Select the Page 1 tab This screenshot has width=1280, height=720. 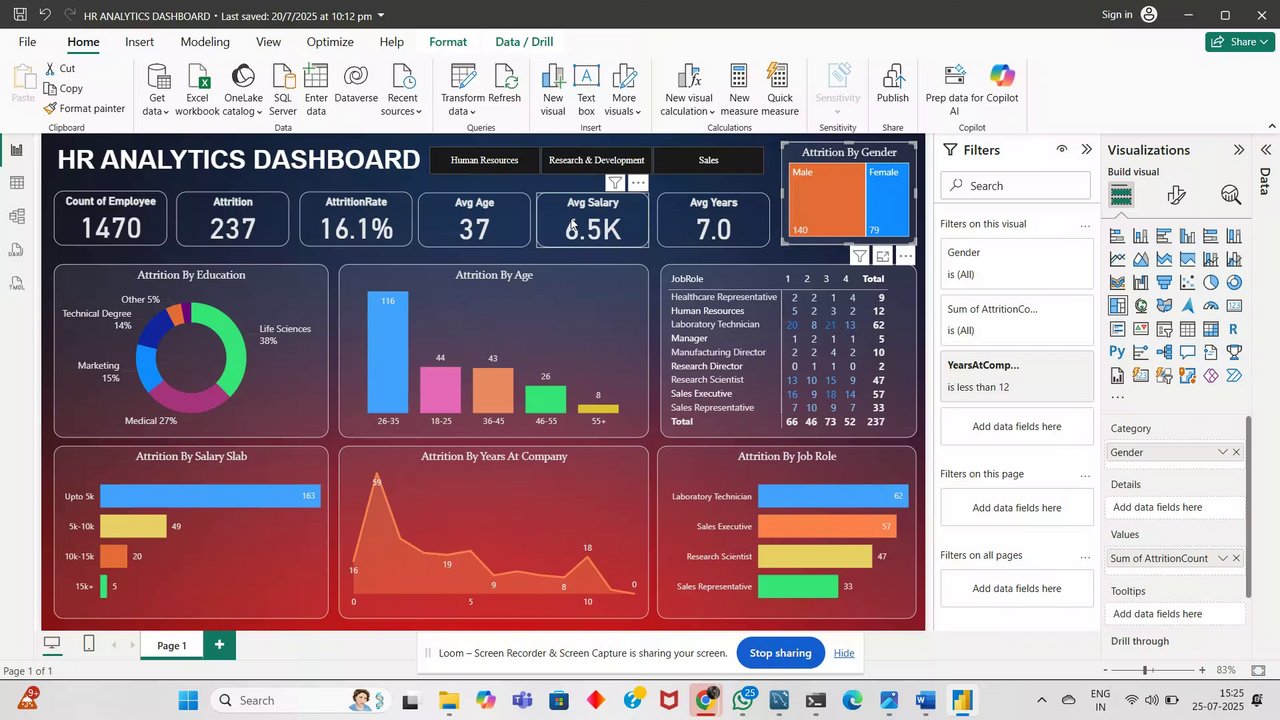[172, 645]
